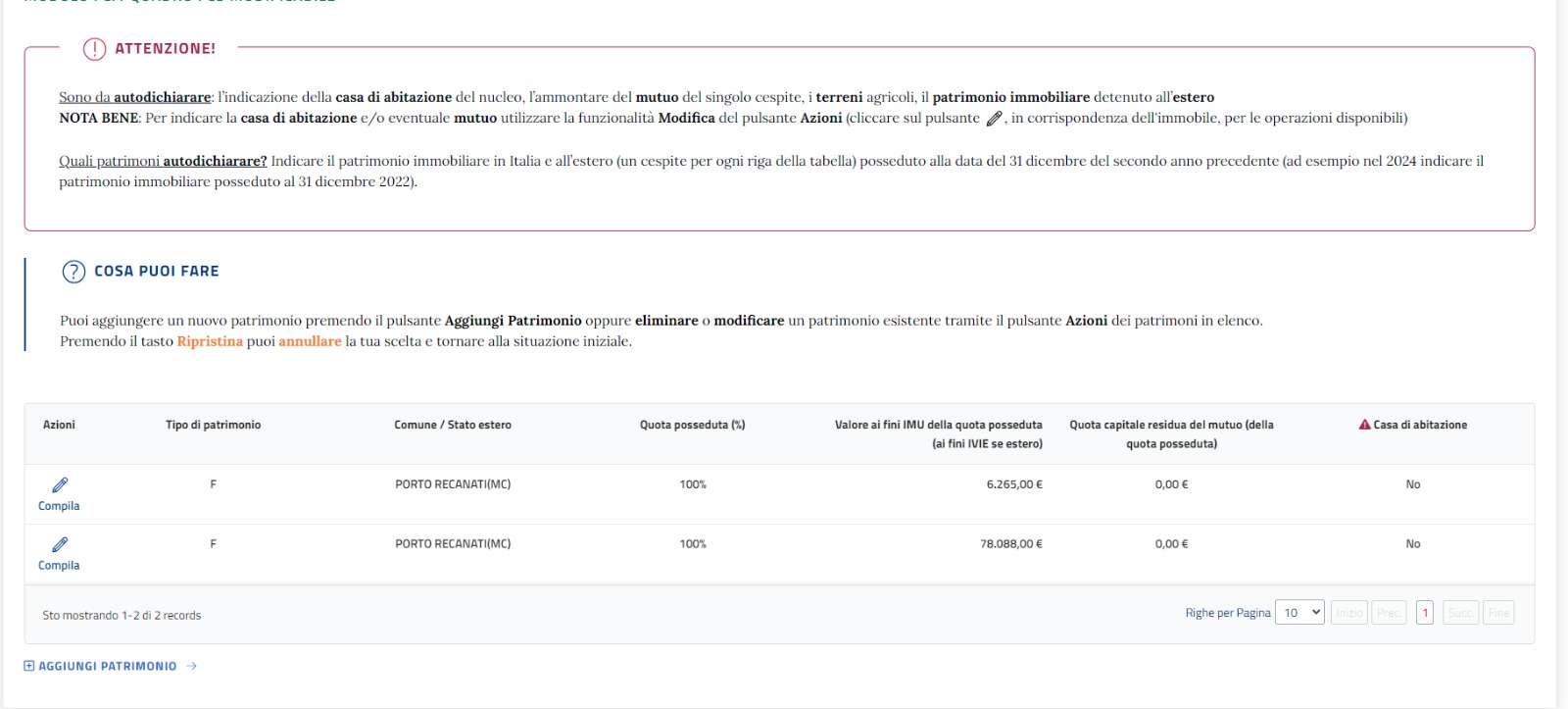
Task: Click Quota capitale residua del mutuo header
Action: (x=1171, y=434)
